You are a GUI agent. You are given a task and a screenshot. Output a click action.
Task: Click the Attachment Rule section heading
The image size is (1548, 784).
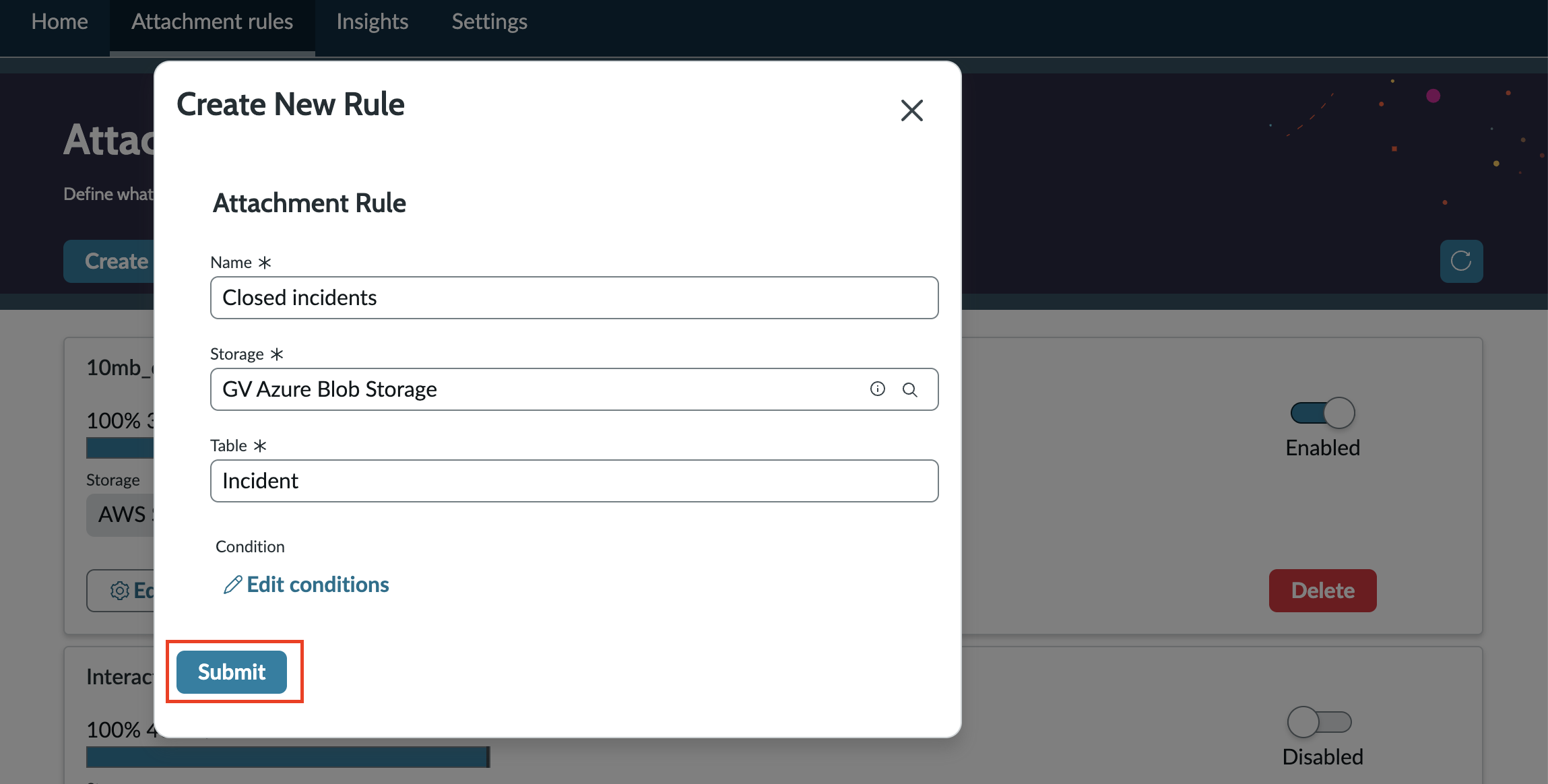pos(309,203)
